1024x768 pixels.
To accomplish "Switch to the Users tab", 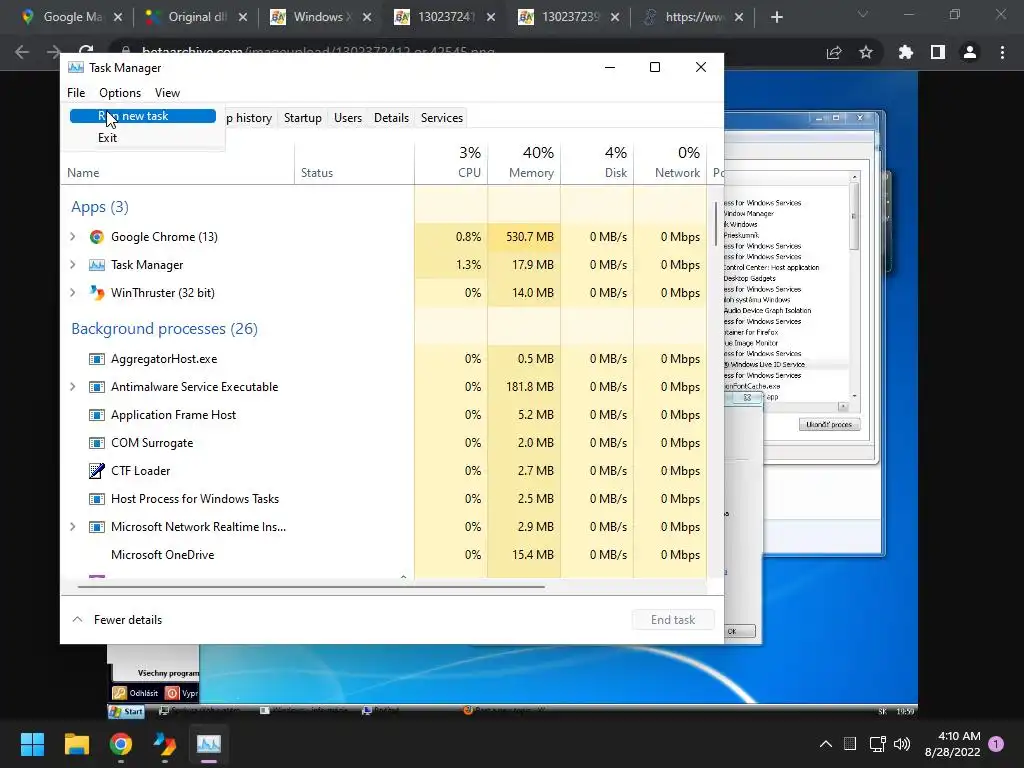I will 347,118.
